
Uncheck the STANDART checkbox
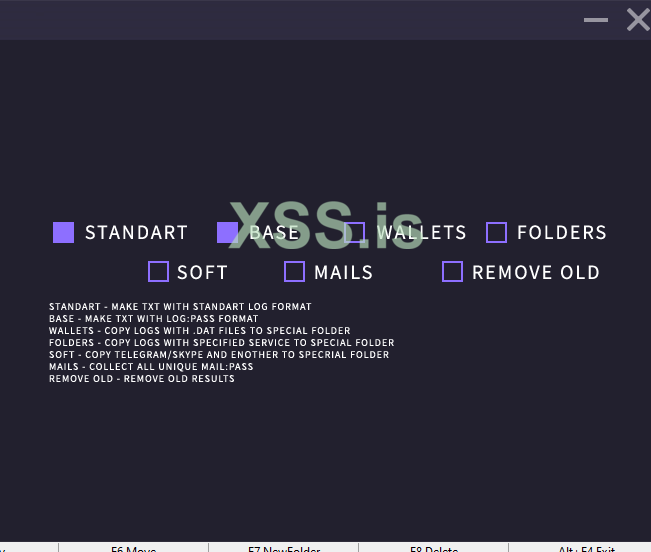pyautogui.click(x=64, y=232)
